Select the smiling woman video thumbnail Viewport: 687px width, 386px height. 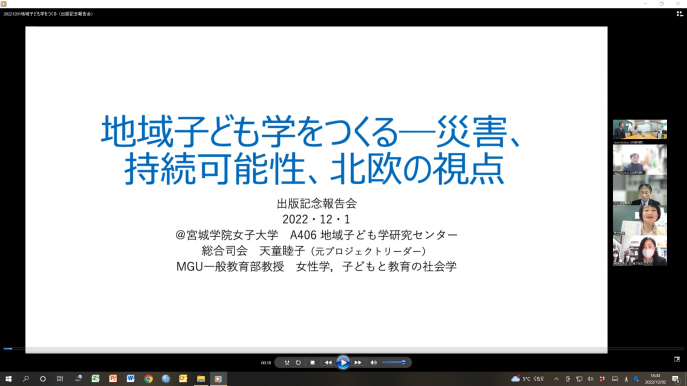[x=640, y=220]
